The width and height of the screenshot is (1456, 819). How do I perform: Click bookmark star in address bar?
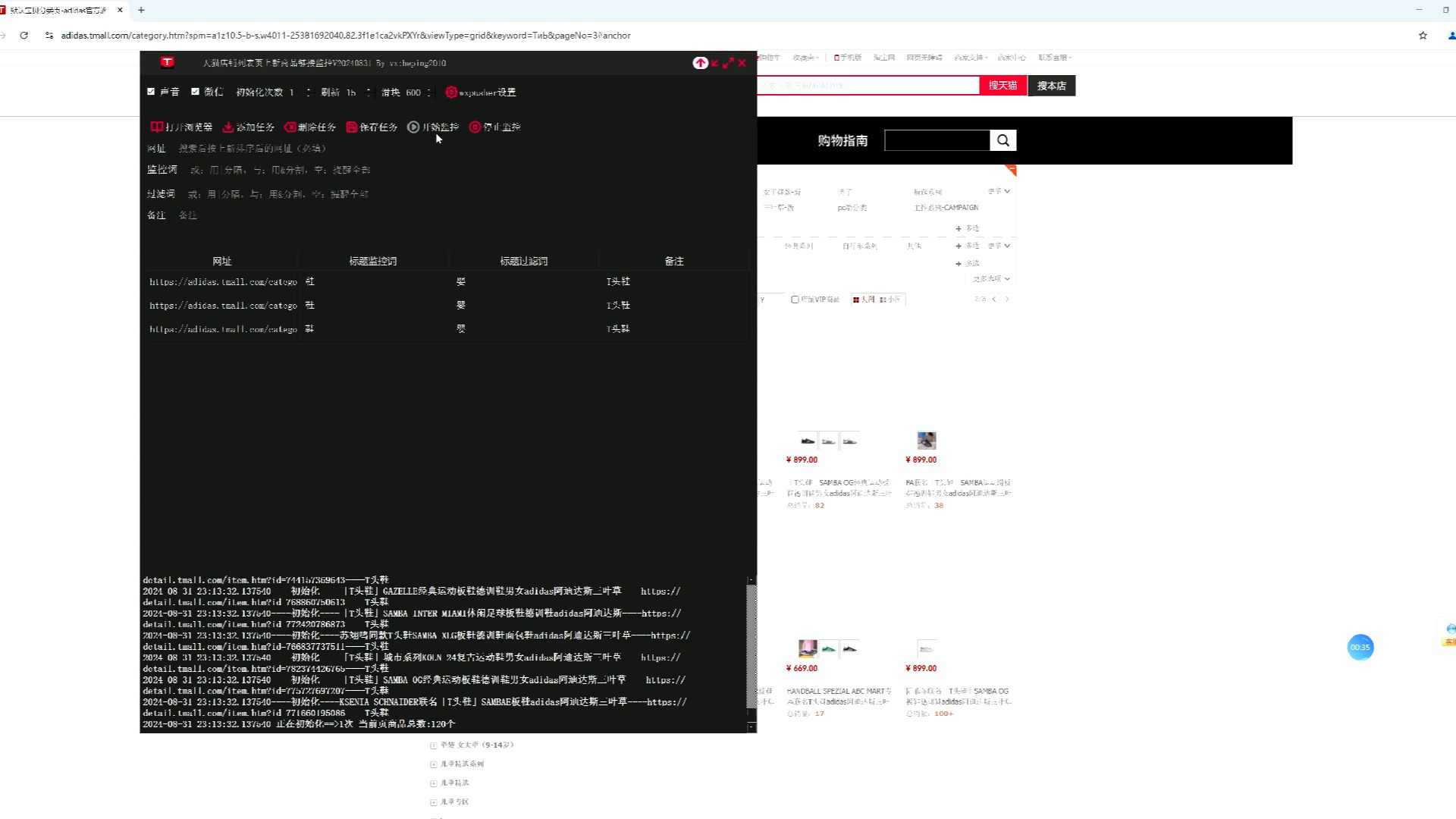[x=1423, y=36]
